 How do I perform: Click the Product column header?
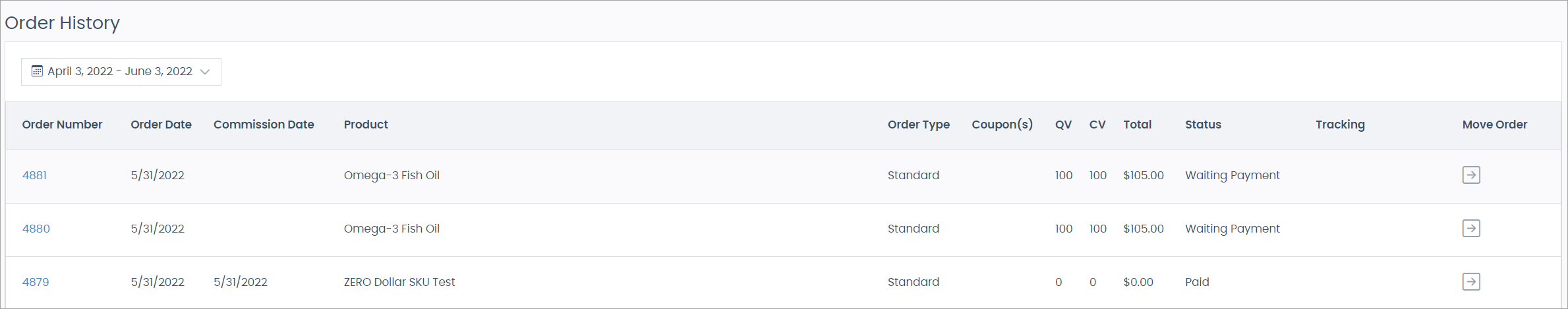click(366, 125)
